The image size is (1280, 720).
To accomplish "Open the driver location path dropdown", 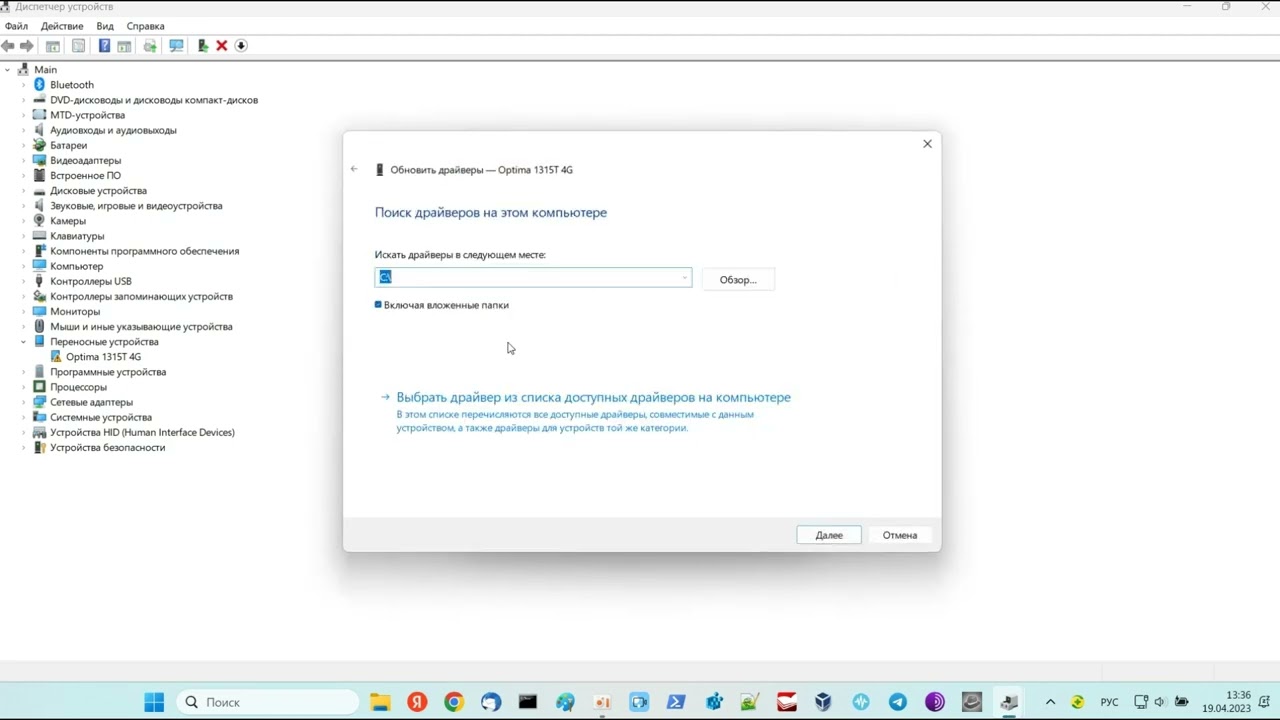I will (685, 278).
